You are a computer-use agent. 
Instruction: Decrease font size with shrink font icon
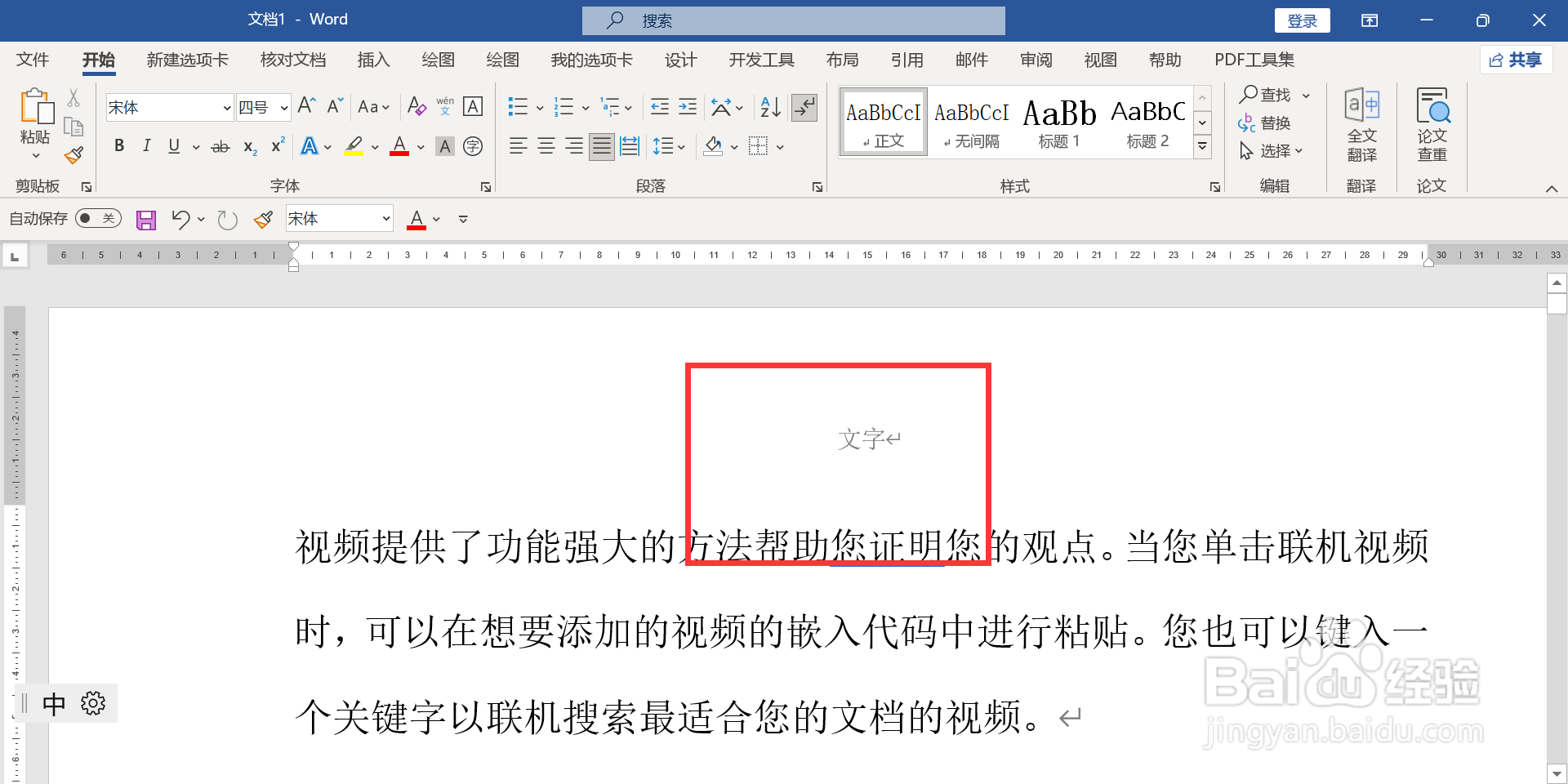click(x=335, y=106)
